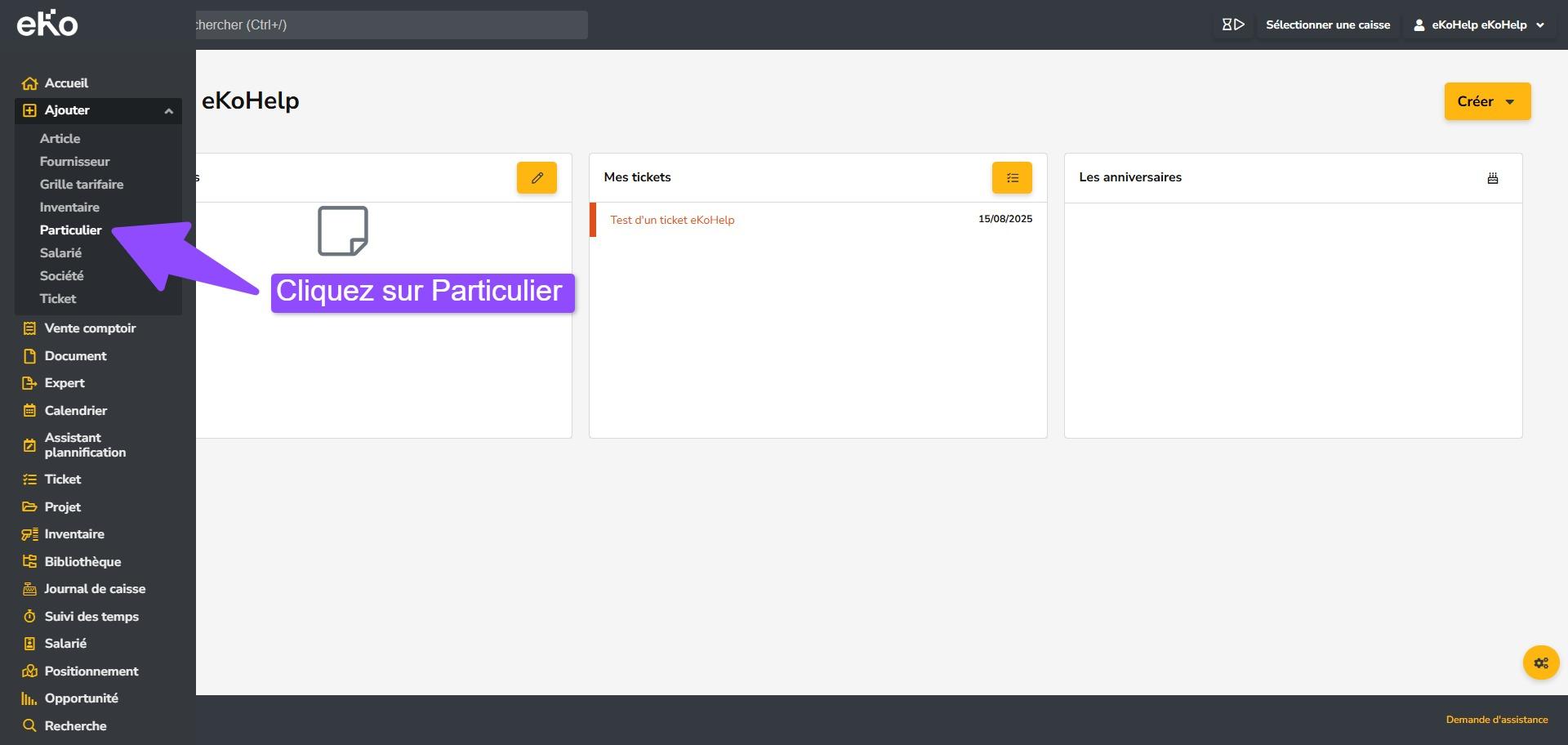Go to Journal de caisse
This screenshot has width=1568, height=745.
click(x=95, y=589)
